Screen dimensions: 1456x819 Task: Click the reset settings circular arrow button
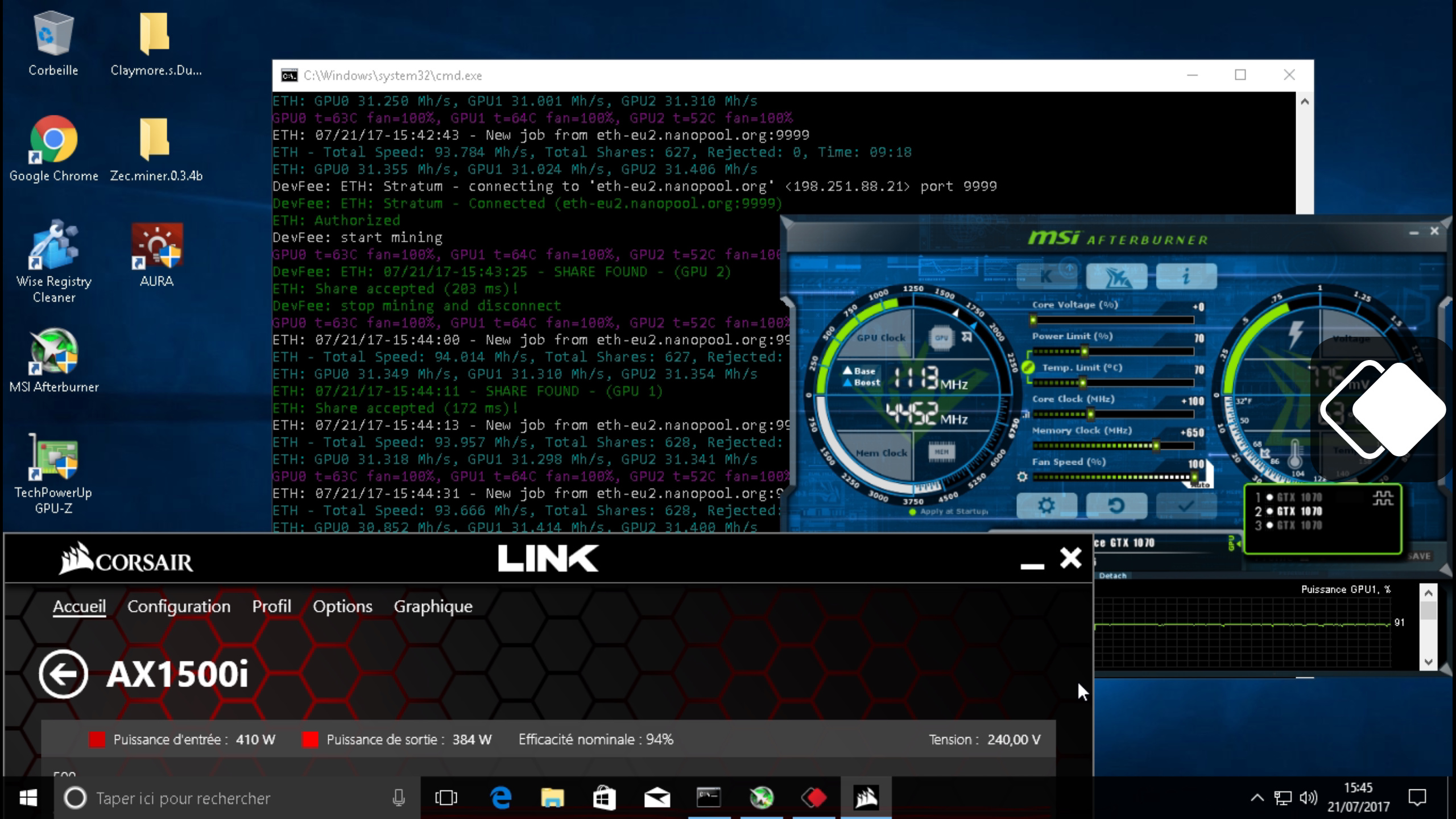click(x=1115, y=505)
